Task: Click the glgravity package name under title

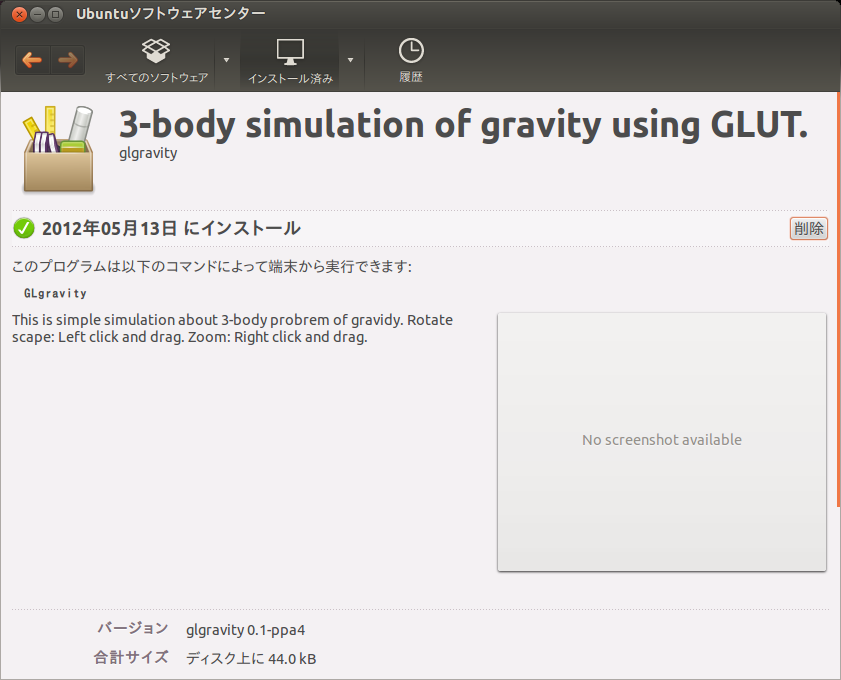Action: (148, 153)
